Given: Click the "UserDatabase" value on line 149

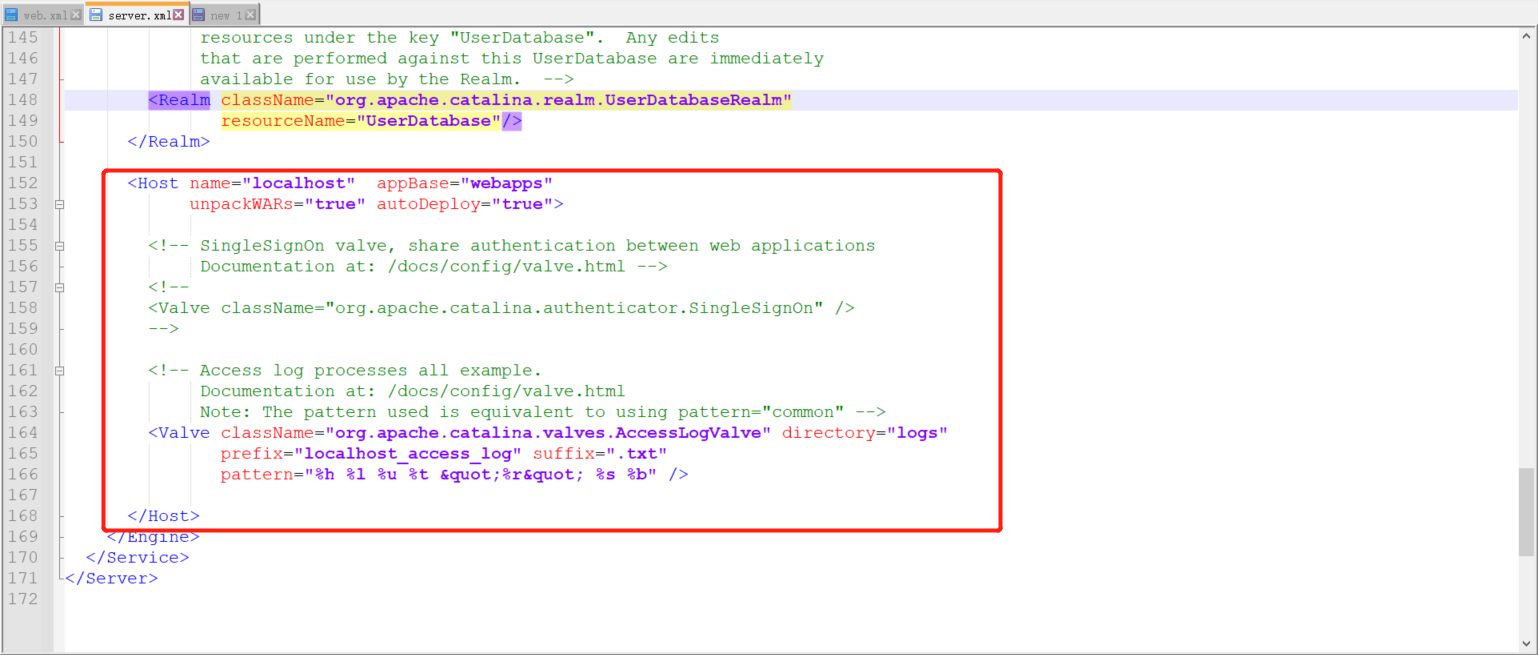Looking at the screenshot, I should 429,121.
